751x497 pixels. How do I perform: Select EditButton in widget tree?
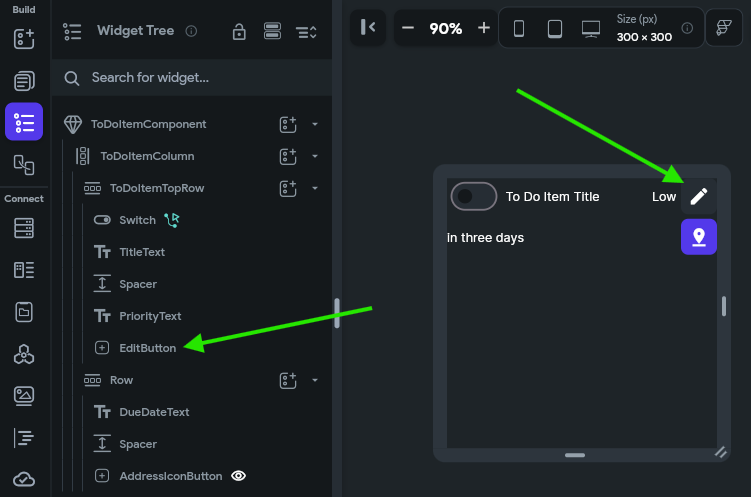pos(148,348)
